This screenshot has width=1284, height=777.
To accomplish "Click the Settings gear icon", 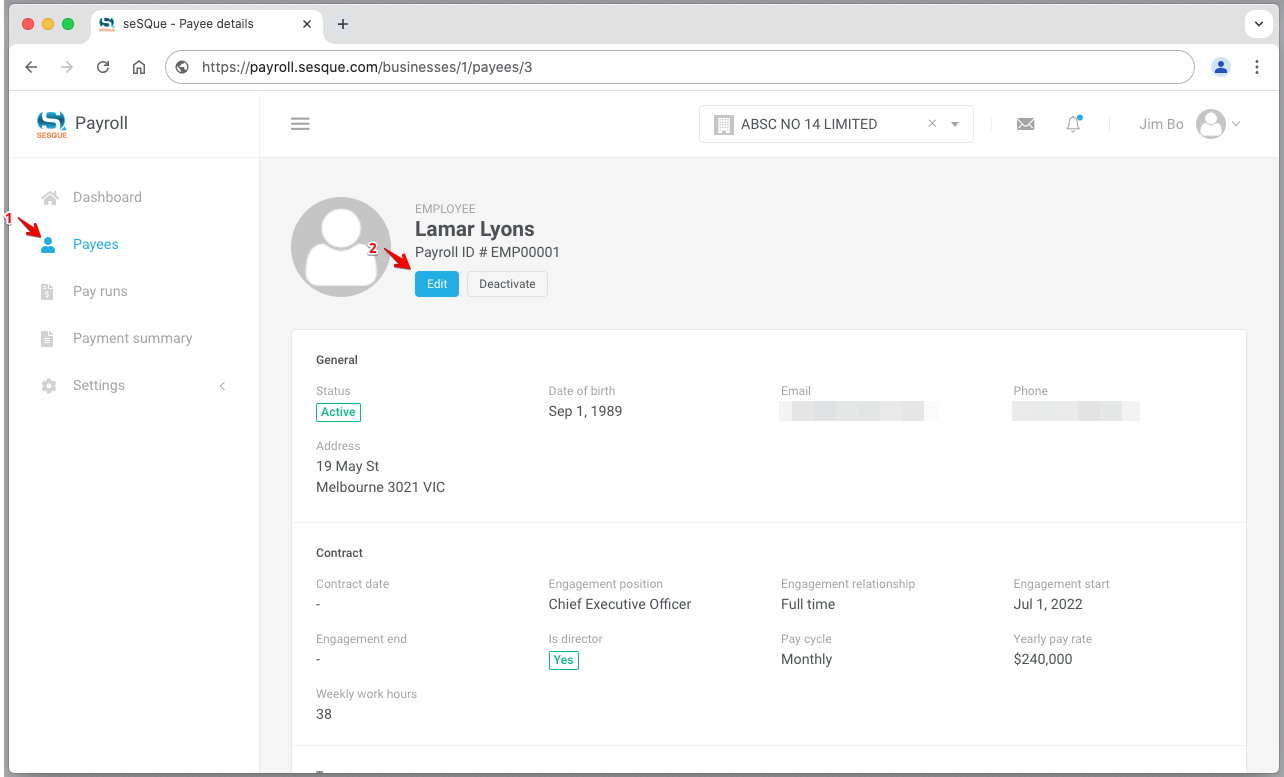I will [x=48, y=386].
